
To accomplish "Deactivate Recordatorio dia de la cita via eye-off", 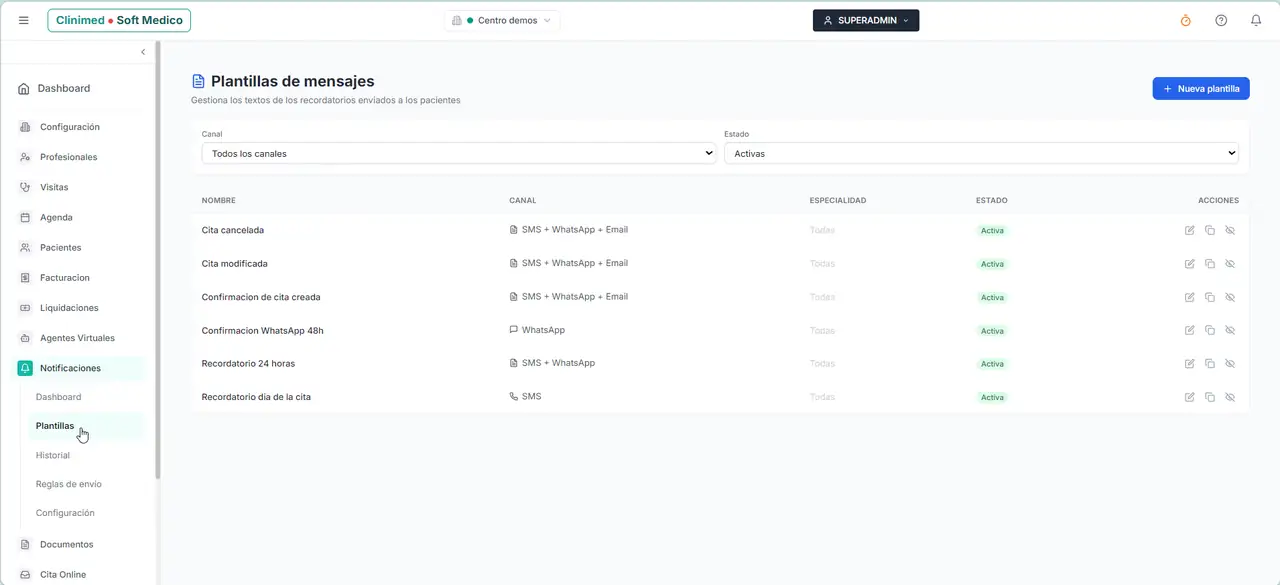I will pyautogui.click(x=1231, y=397).
